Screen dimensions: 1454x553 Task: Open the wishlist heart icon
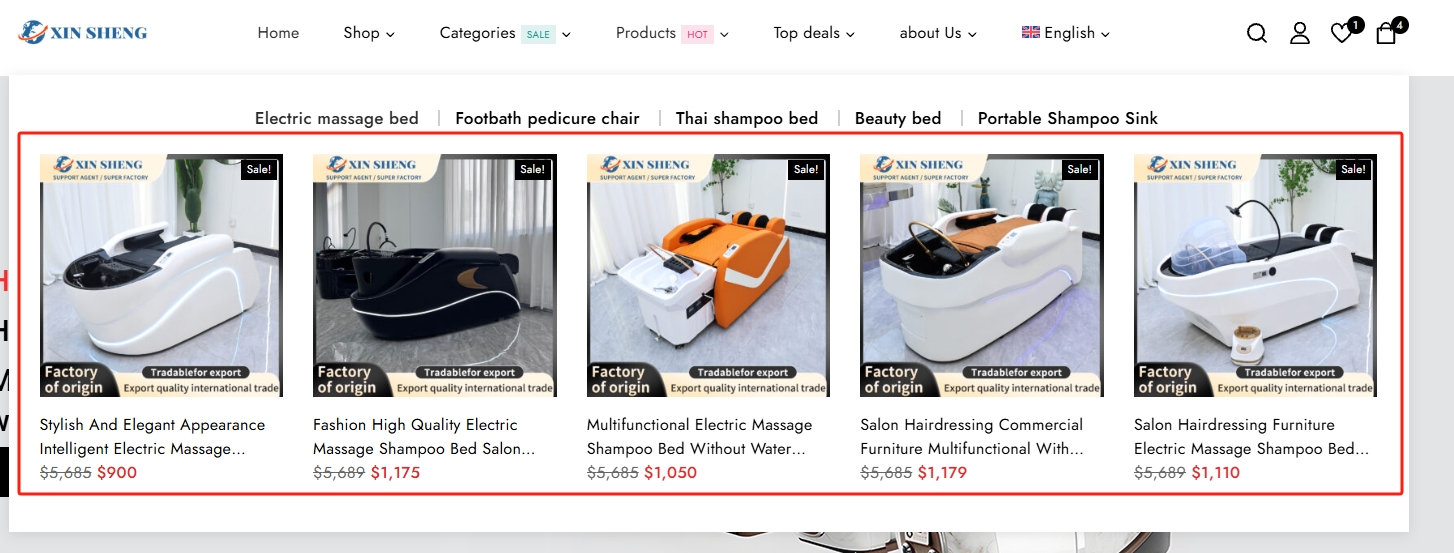pos(1342,33)
